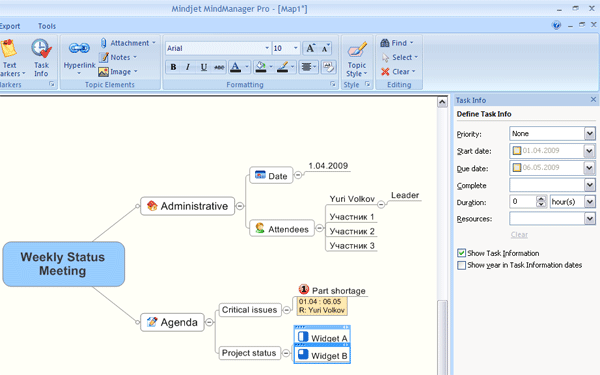600x375 pixels.
Task: Click the Date topic calendar icon
Action: (260, 174)
